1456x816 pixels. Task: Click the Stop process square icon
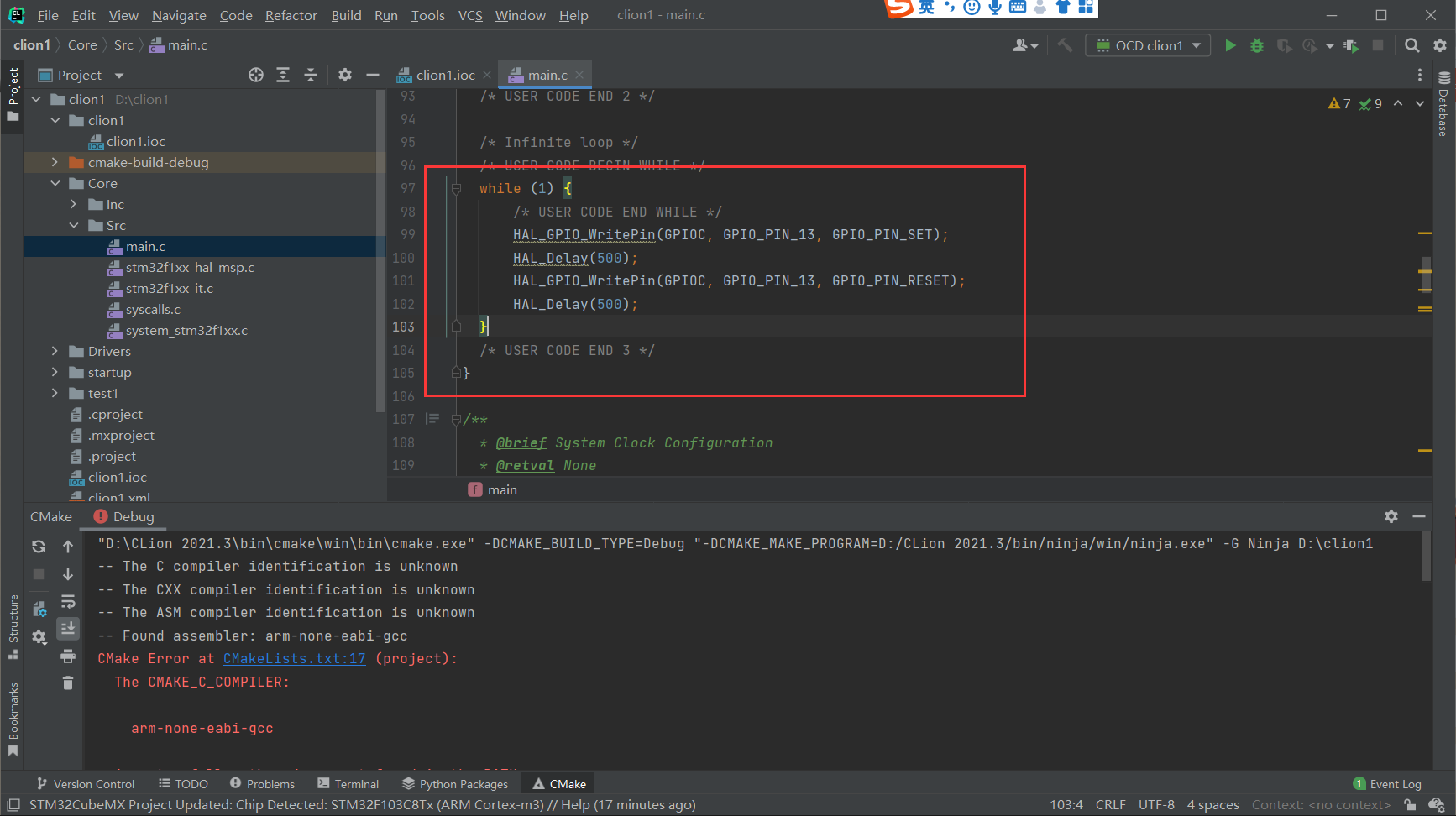tap(1378, 45)
